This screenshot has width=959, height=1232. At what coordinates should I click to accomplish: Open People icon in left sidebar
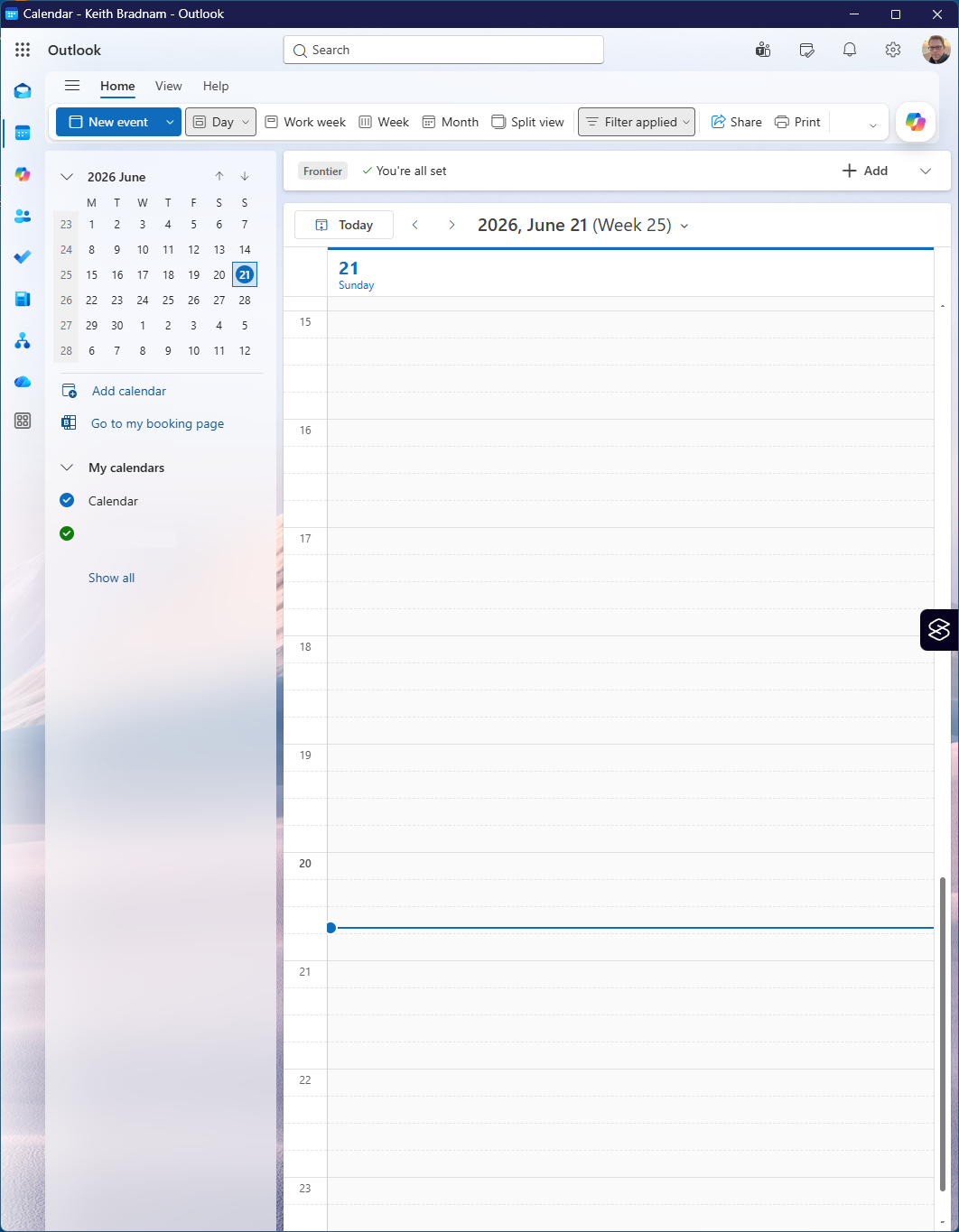tap(23, 216)
